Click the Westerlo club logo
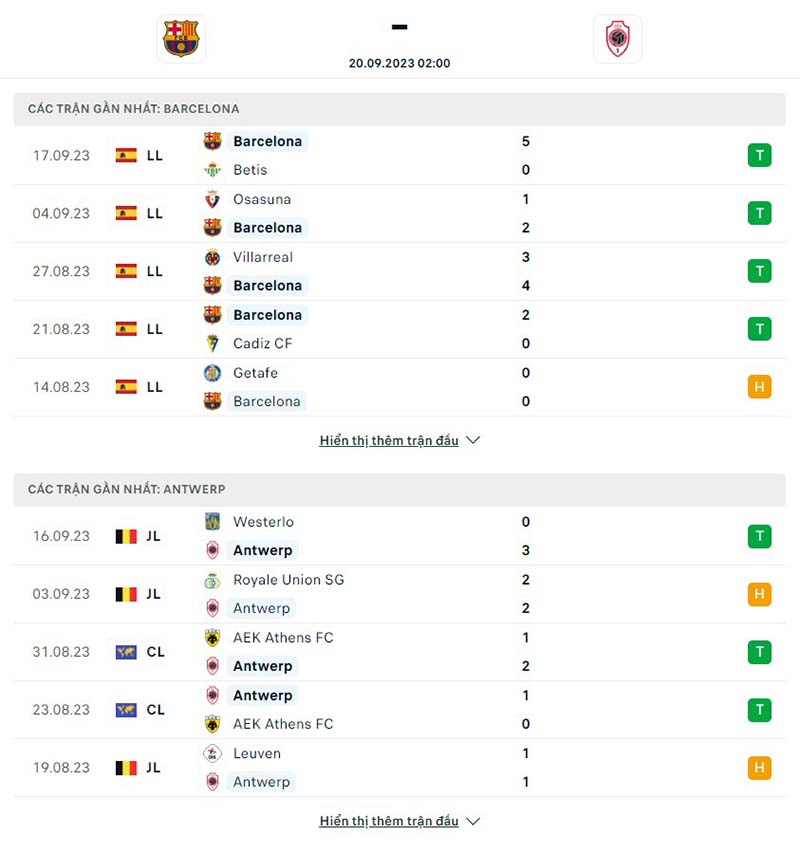The image size is (800, 854). [x=212, y=522]
